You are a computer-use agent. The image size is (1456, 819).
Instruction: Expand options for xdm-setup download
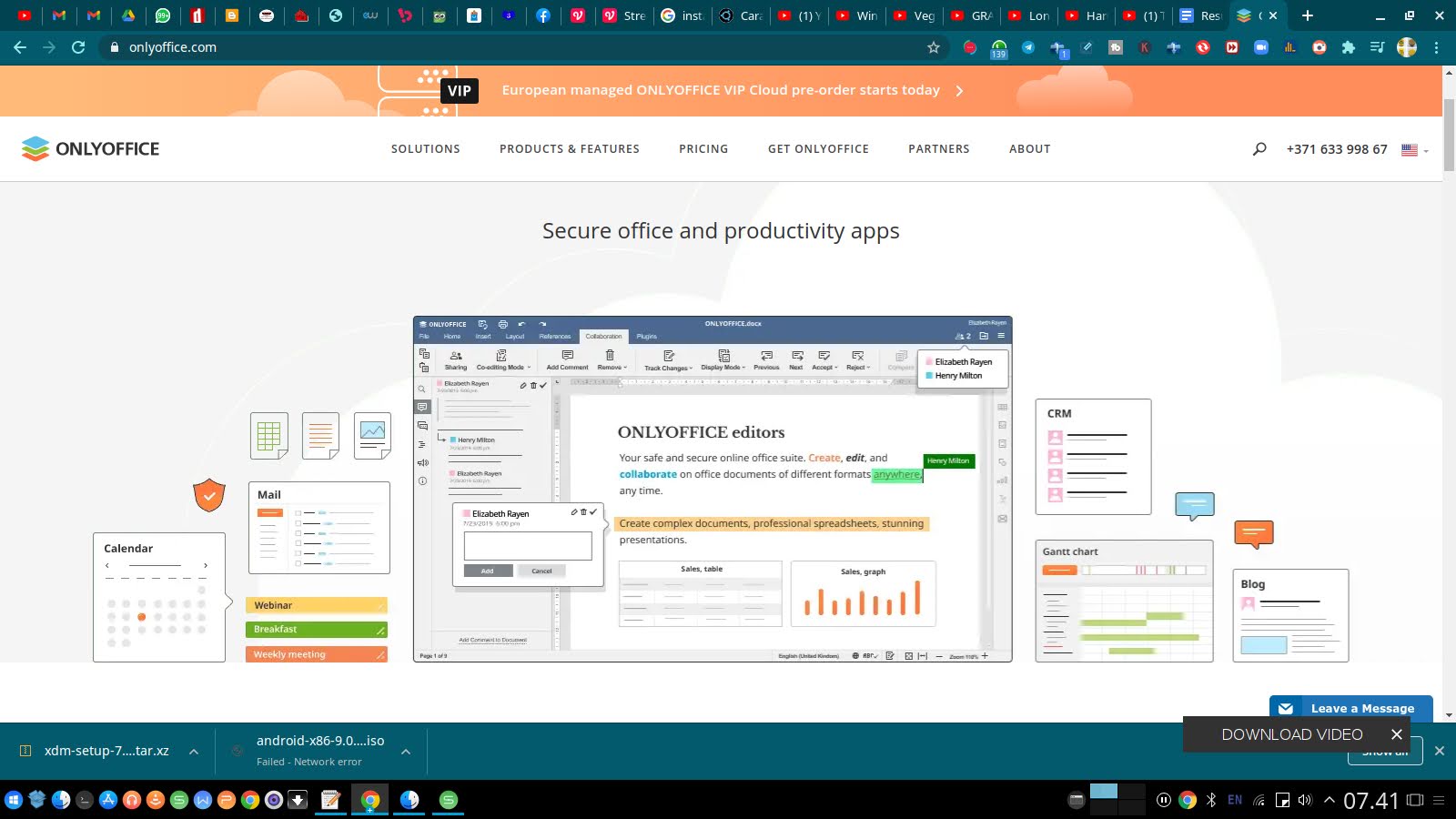(x=194, y=751)
